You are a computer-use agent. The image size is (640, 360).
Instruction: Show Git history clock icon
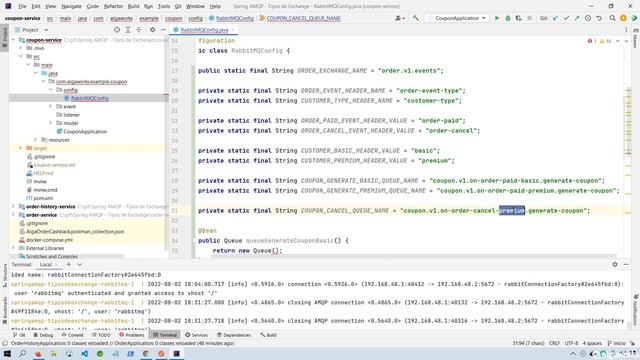tap(588, 18)
